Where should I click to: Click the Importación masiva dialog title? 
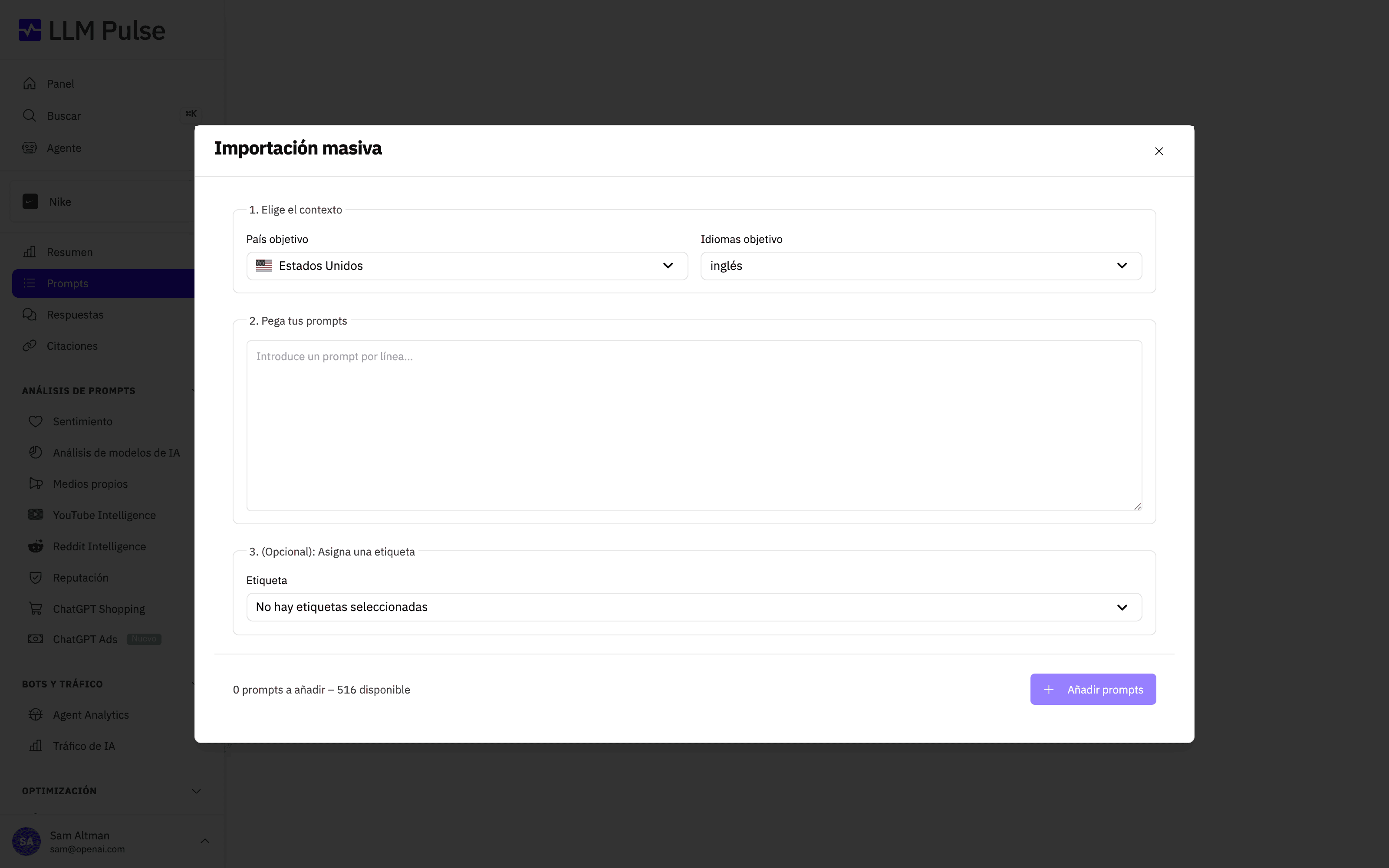(298, 148)
